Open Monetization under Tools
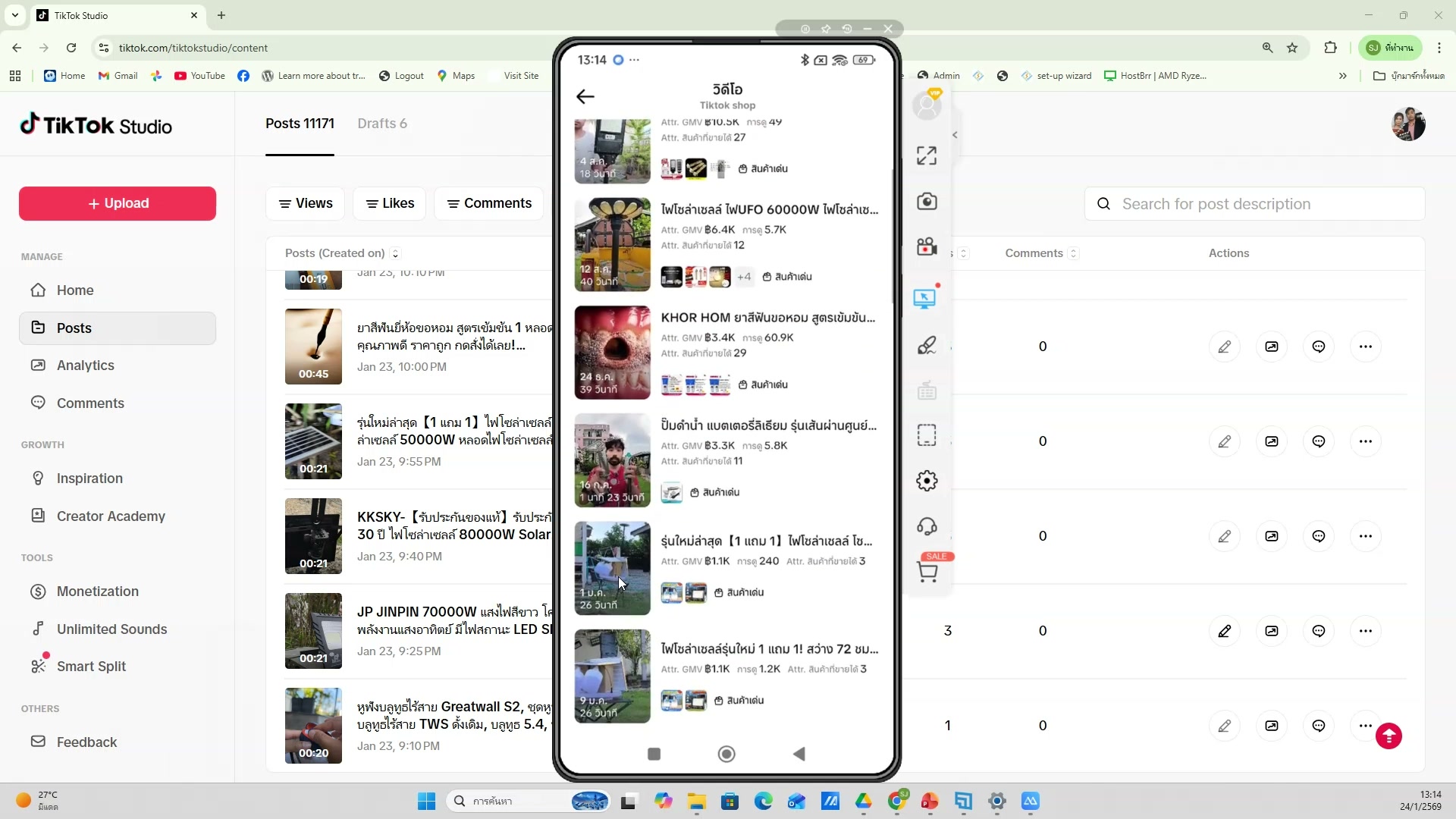 point(96,591)
